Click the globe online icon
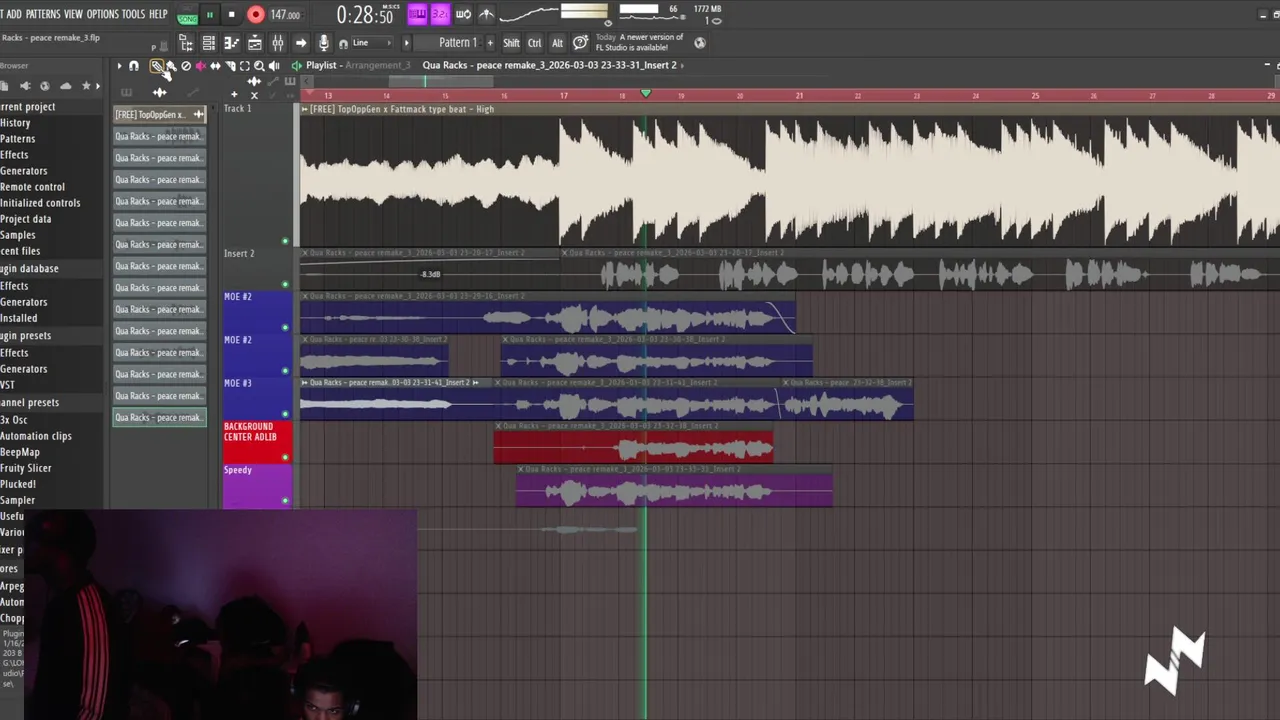Viewport: 1280px width, 720px height. [x=700, y=43]
